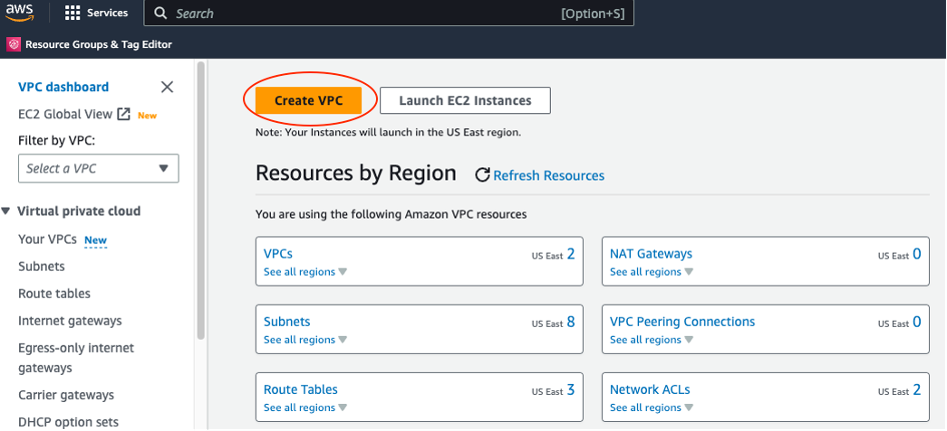Image resolution: width=947 pixels, height=431 pixels.
Task: Click the VPCs count 2
Action: (x=571, y=254)
